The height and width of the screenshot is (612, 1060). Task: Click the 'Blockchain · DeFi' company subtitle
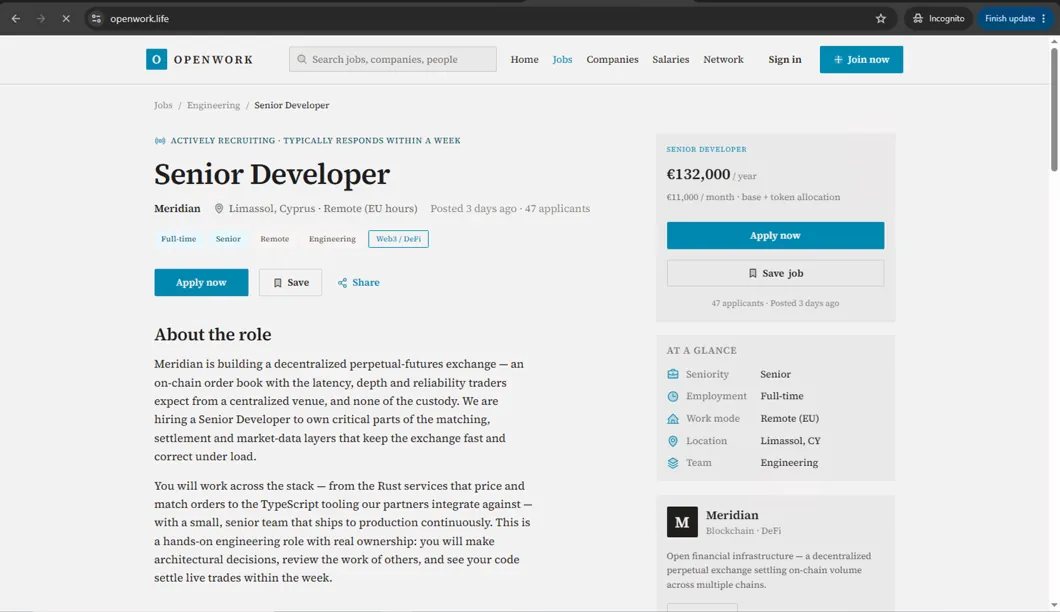pyautogui.click(x=744, y=531)
